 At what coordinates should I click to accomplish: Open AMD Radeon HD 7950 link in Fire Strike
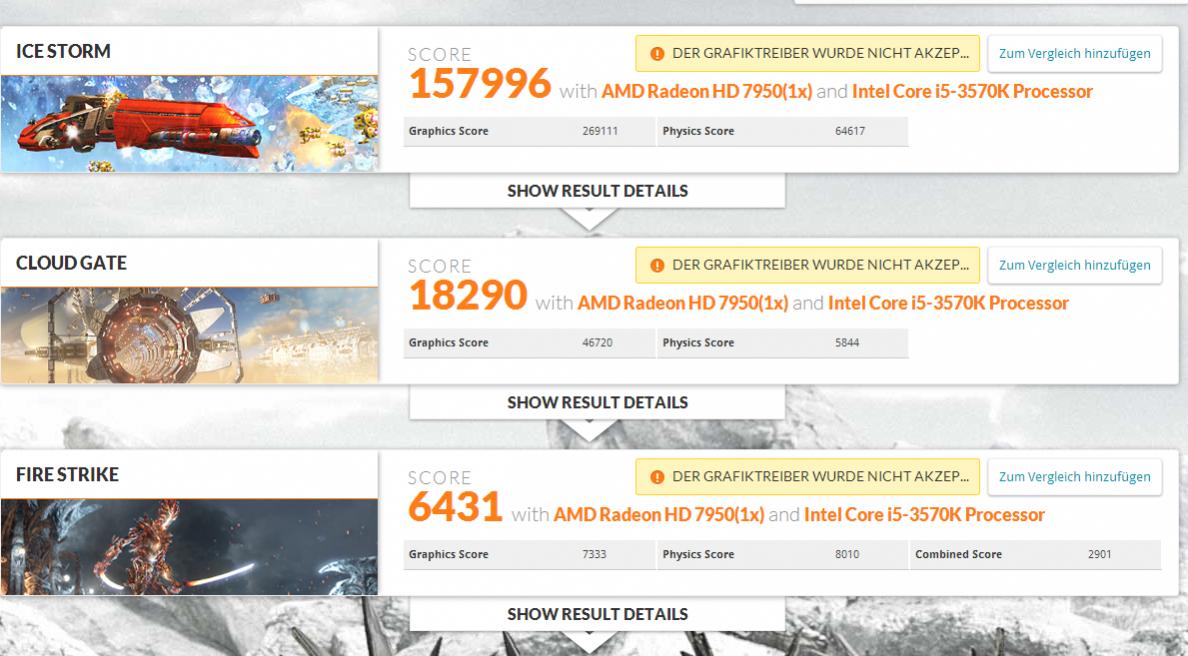[x=658, y=514]
